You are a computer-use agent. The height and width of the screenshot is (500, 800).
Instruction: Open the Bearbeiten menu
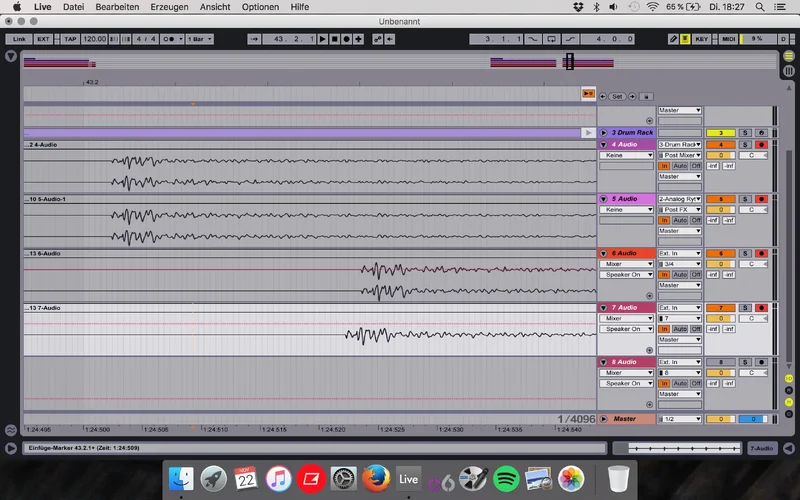(x=117, y=7)
